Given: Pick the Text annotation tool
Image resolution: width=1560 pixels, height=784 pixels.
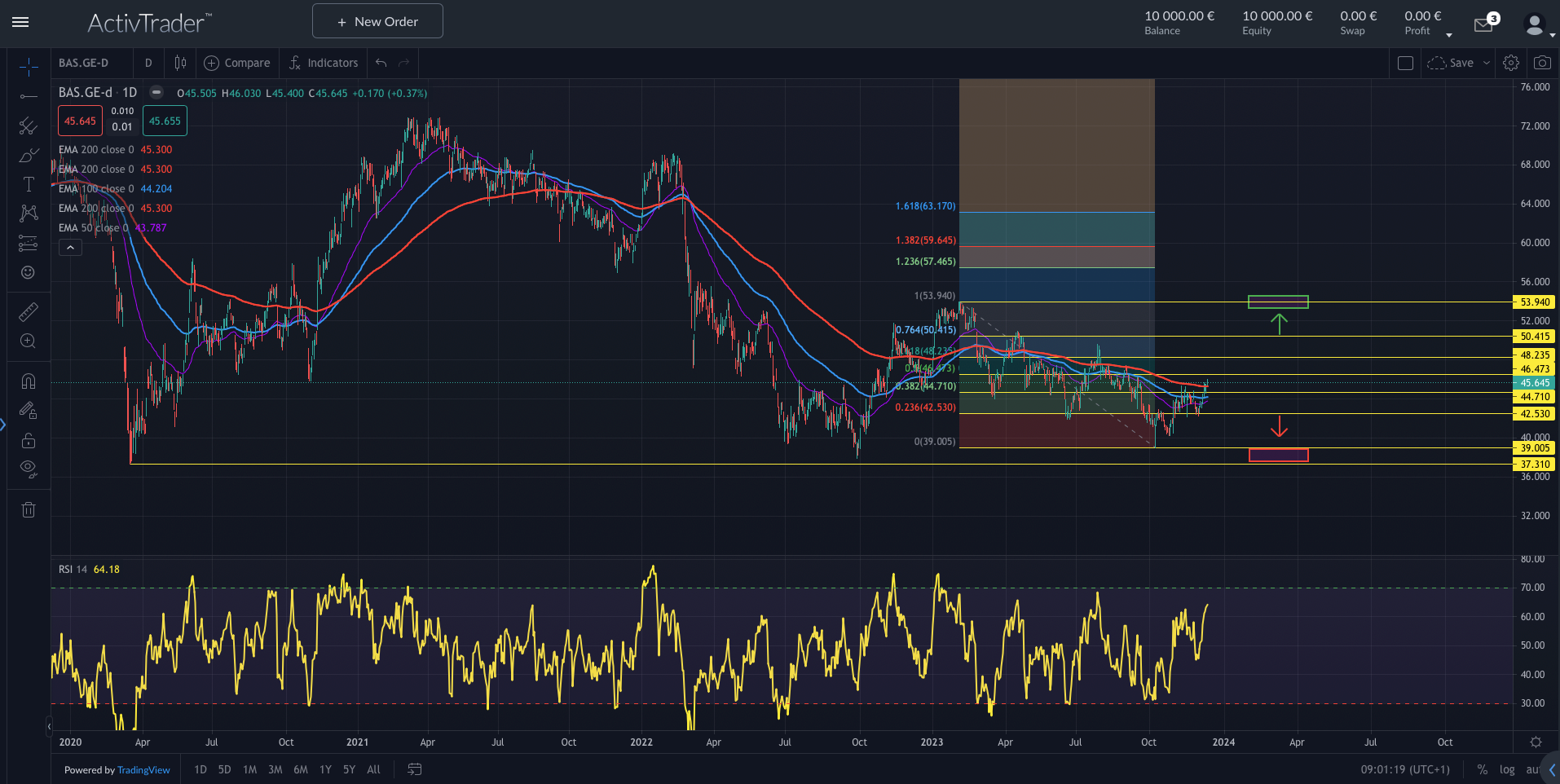Looking at the screenshot, I should (x=28, y=184).
